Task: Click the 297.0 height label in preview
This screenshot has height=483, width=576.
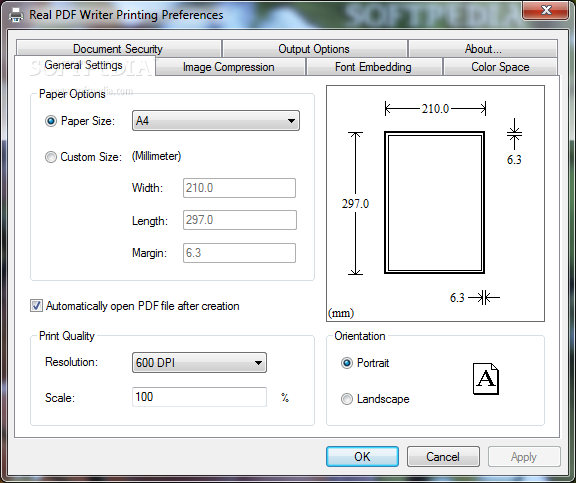Action: (355, 203)
